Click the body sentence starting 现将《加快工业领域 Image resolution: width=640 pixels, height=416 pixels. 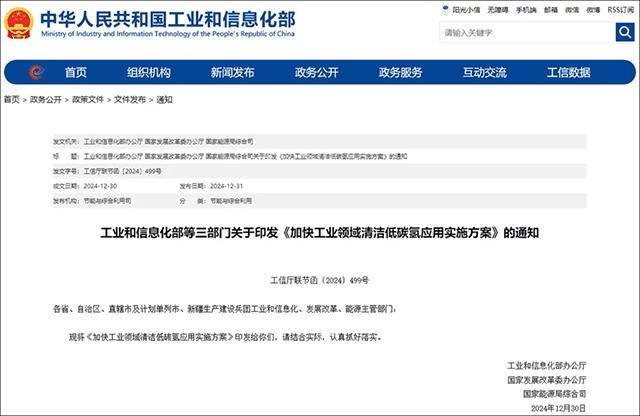226,337
